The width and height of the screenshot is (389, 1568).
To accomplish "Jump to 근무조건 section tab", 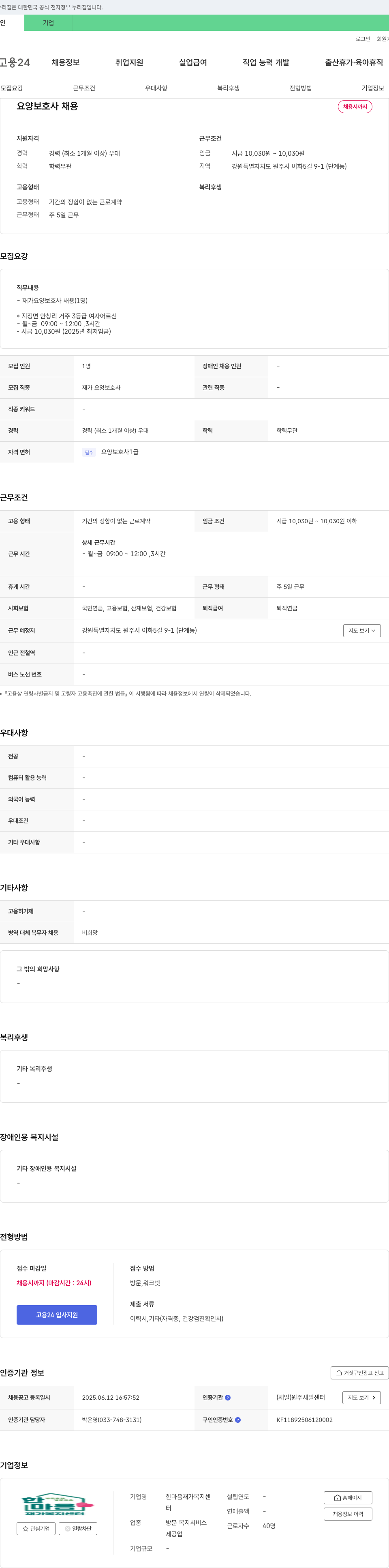I will [x=84, y=88].
